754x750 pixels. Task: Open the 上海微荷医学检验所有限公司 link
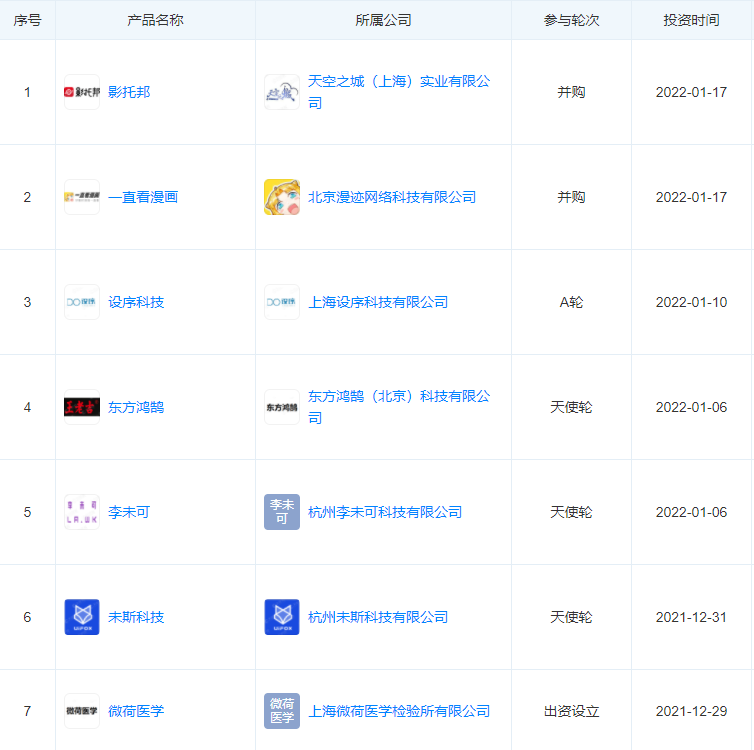[399, 711]
